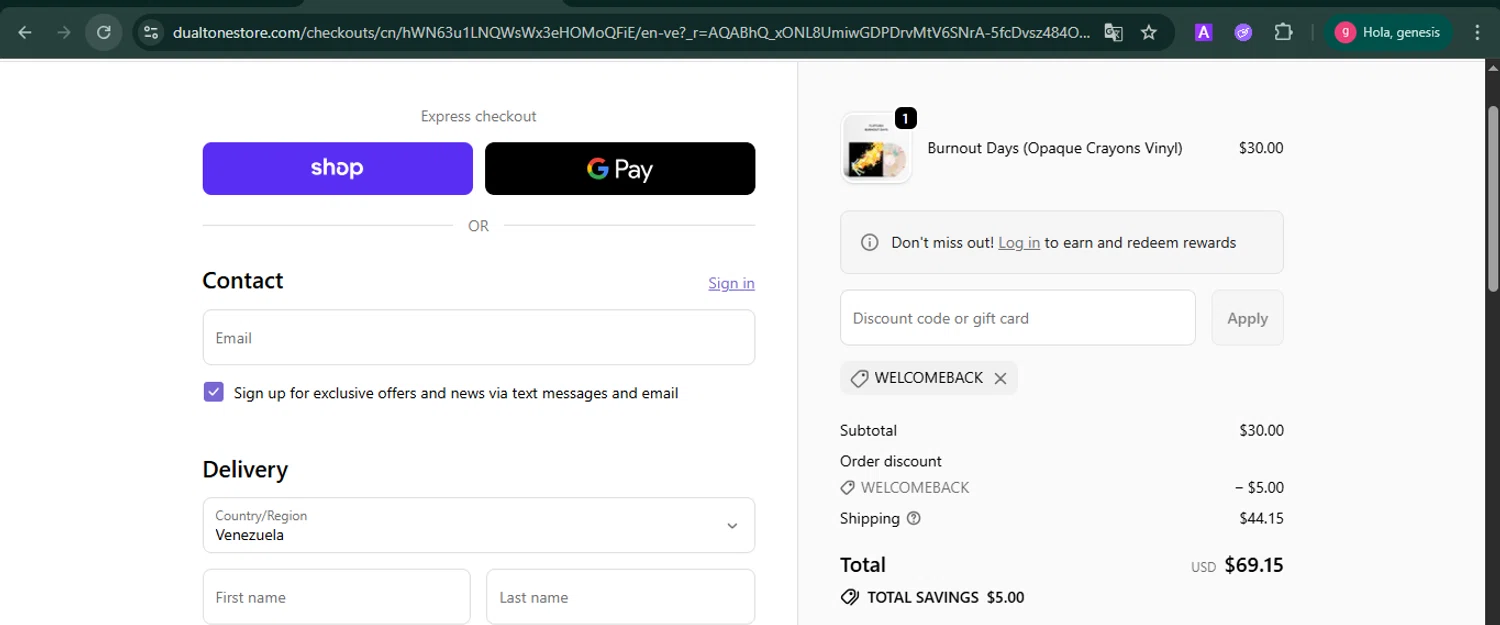Pay with Shop Pay express button
This screenshot has width=1500, height=625.
click(337, 168)
